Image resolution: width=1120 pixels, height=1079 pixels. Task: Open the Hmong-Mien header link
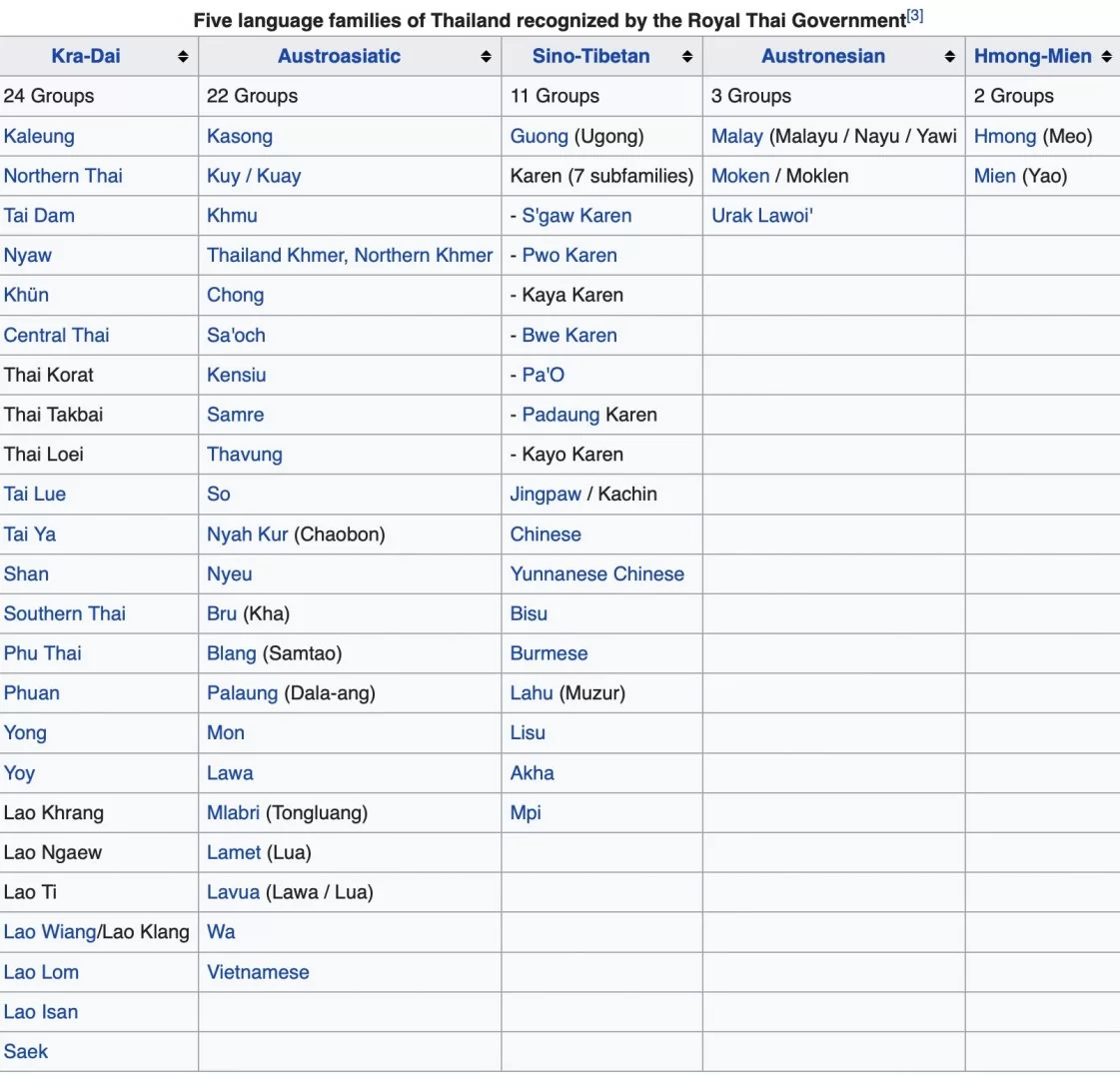(1033, 56)
